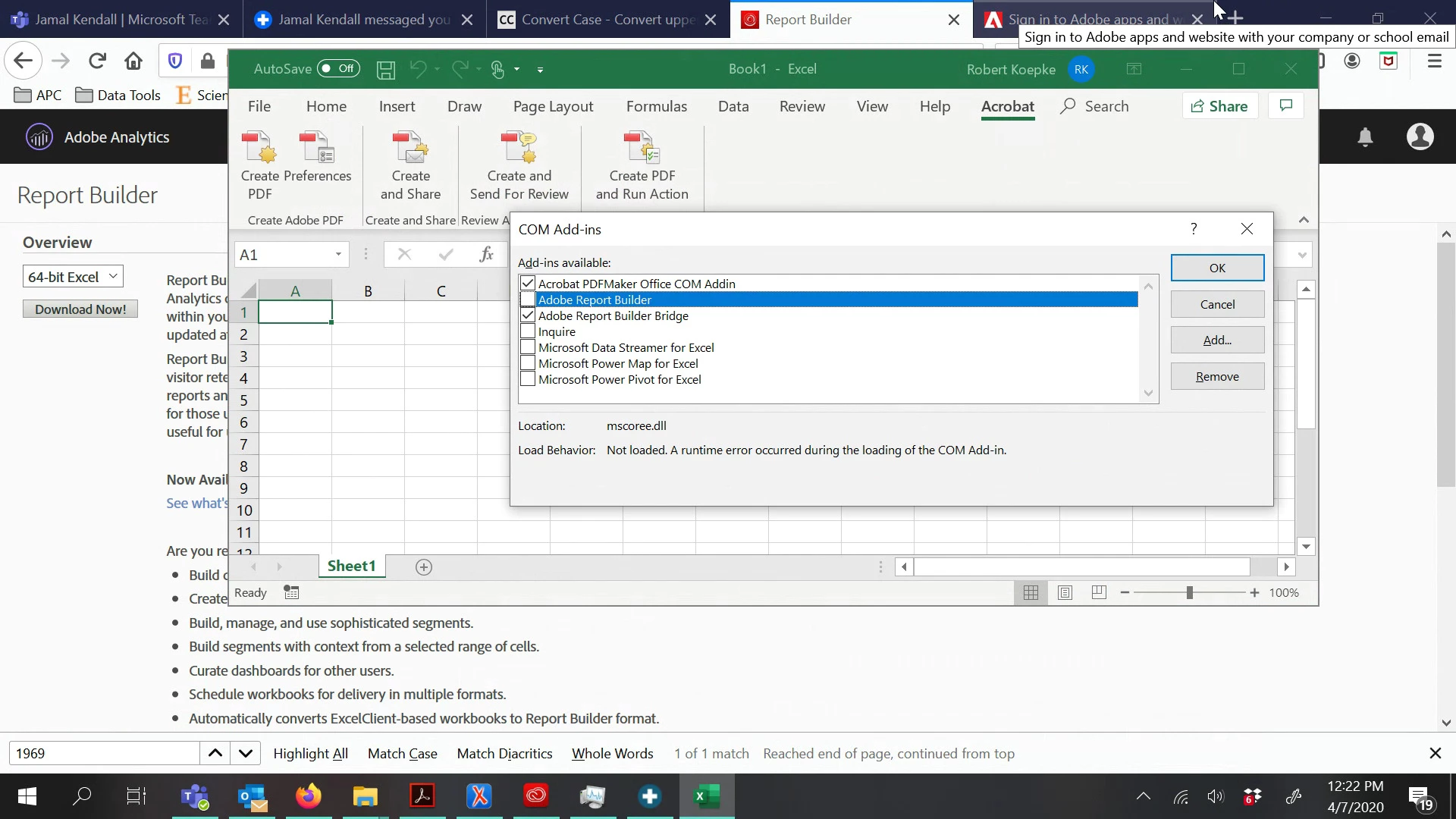
Task: Uncheck Acrobat PDFMaker Office COM Addin
Action: [528, 284]
